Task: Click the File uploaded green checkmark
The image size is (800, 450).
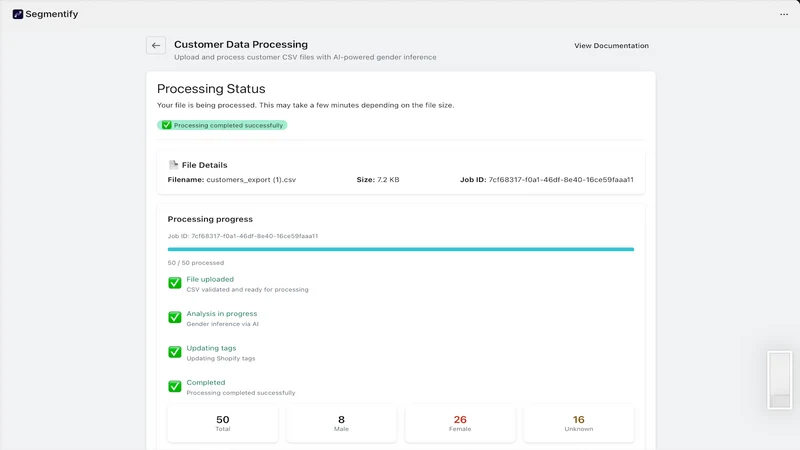Action: point(174,283)
